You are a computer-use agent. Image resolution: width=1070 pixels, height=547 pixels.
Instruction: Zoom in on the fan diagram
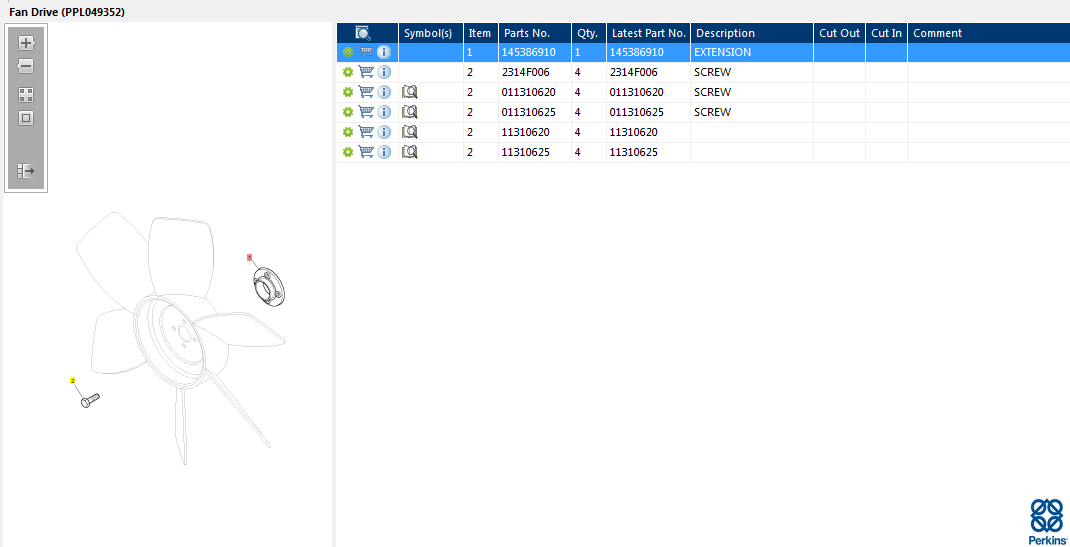[x=26, y=43]
